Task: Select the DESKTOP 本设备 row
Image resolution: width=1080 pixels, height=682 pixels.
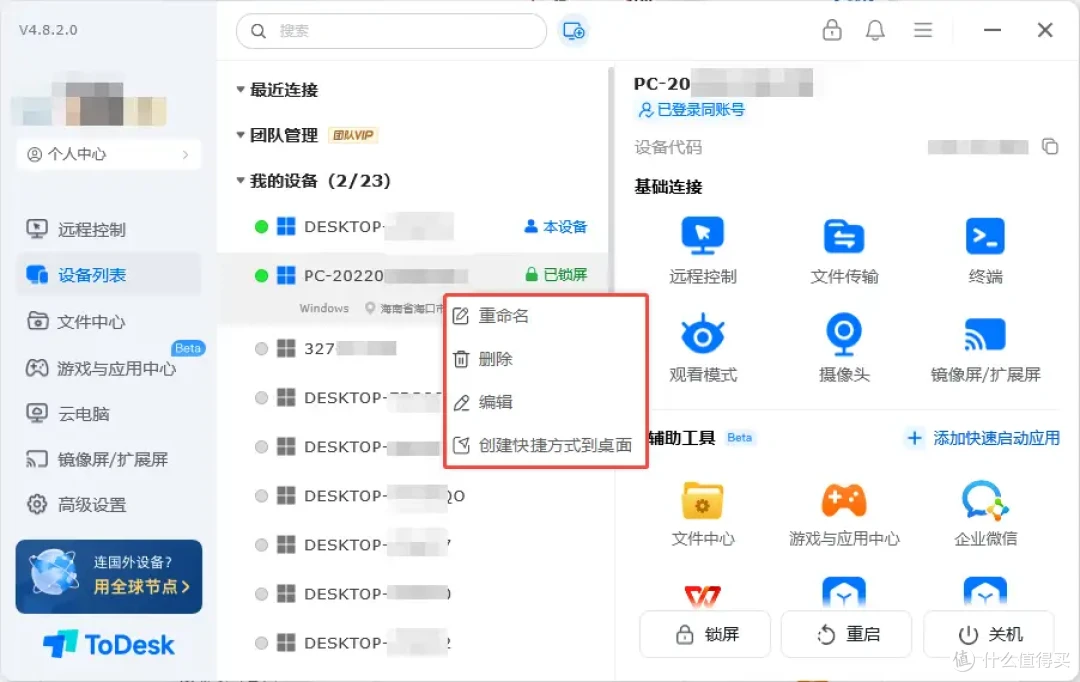Action: (413, 227)
